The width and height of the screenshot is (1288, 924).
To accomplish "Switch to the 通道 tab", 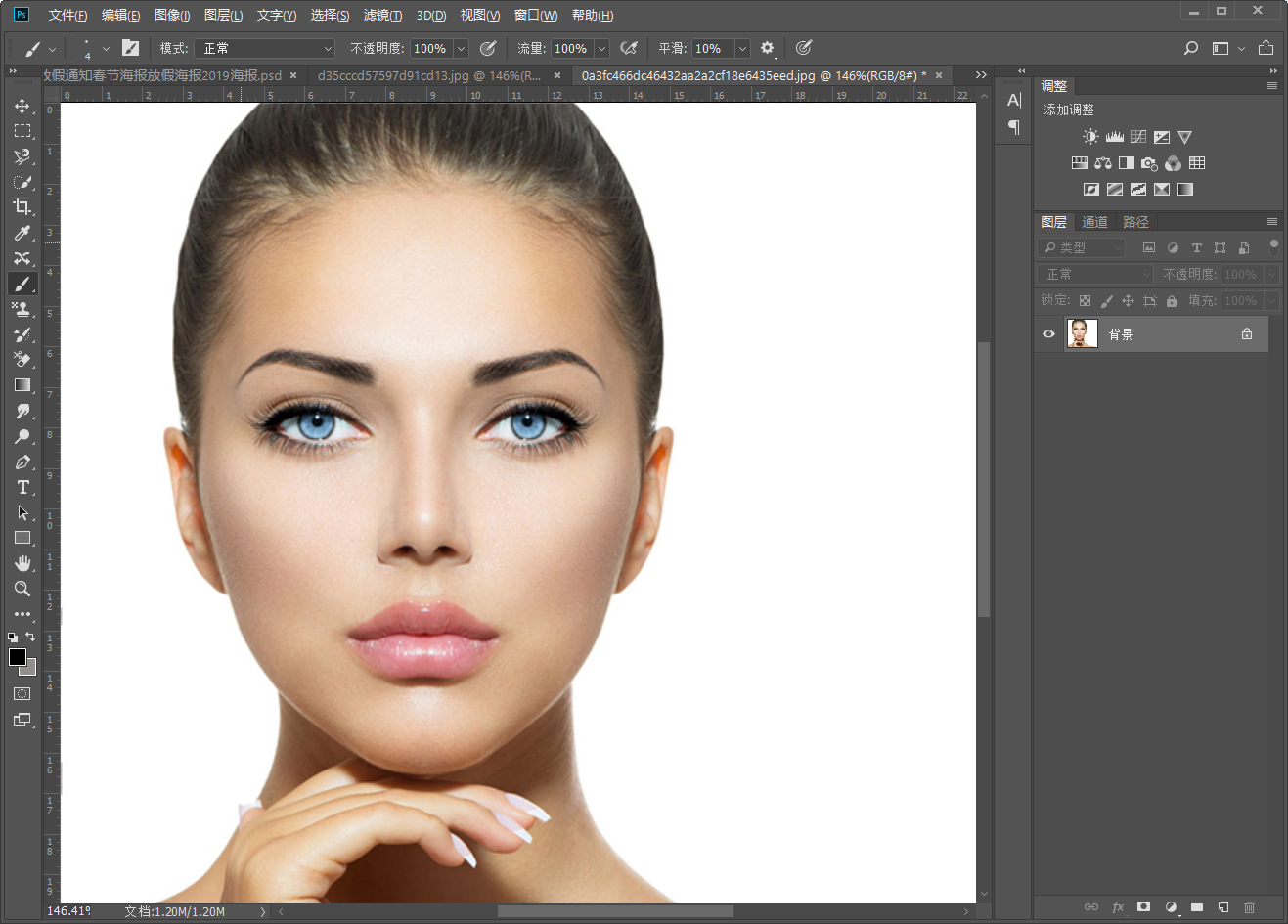I will [1094, 222].
